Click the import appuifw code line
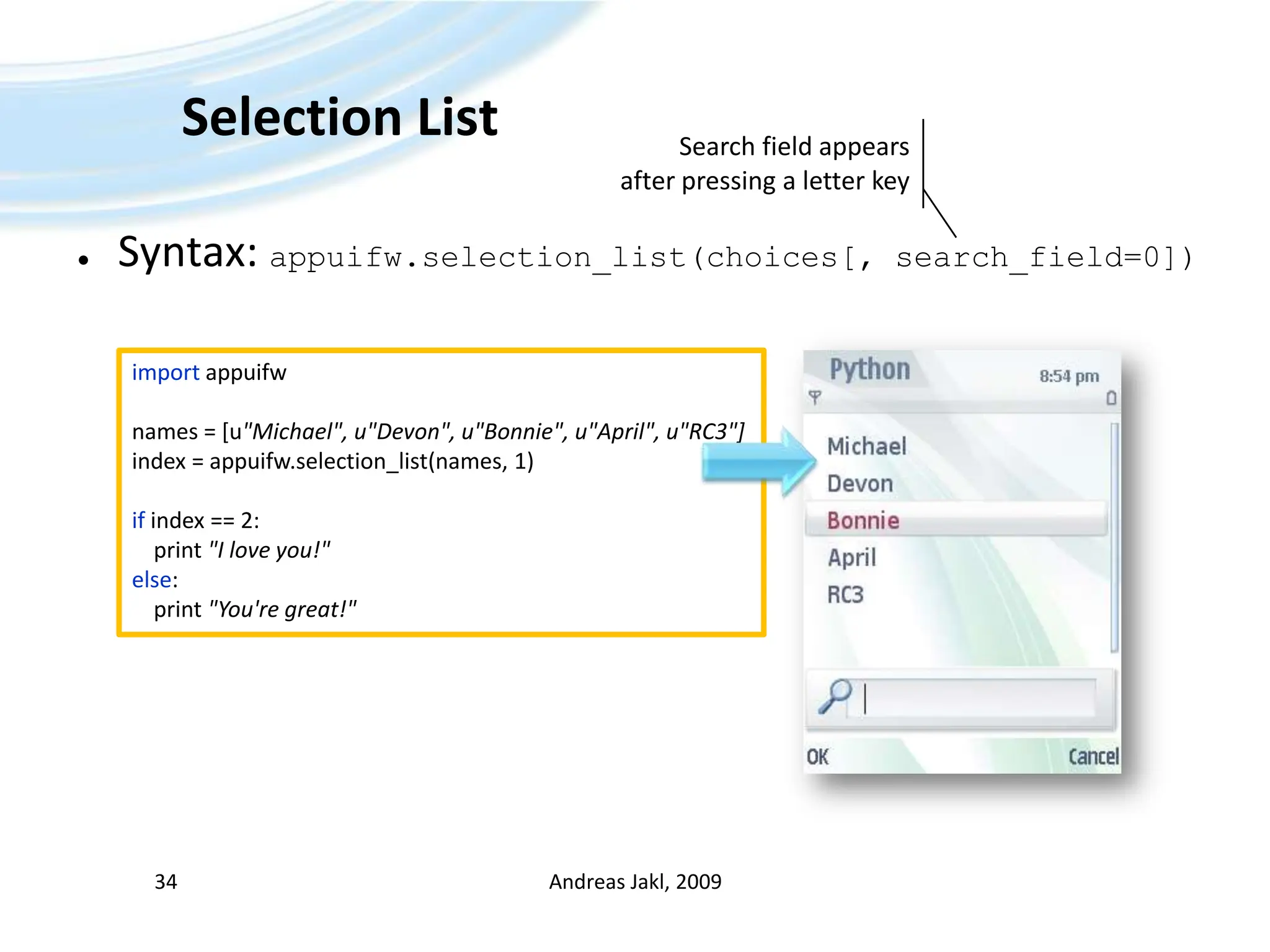 coord(209,372)
